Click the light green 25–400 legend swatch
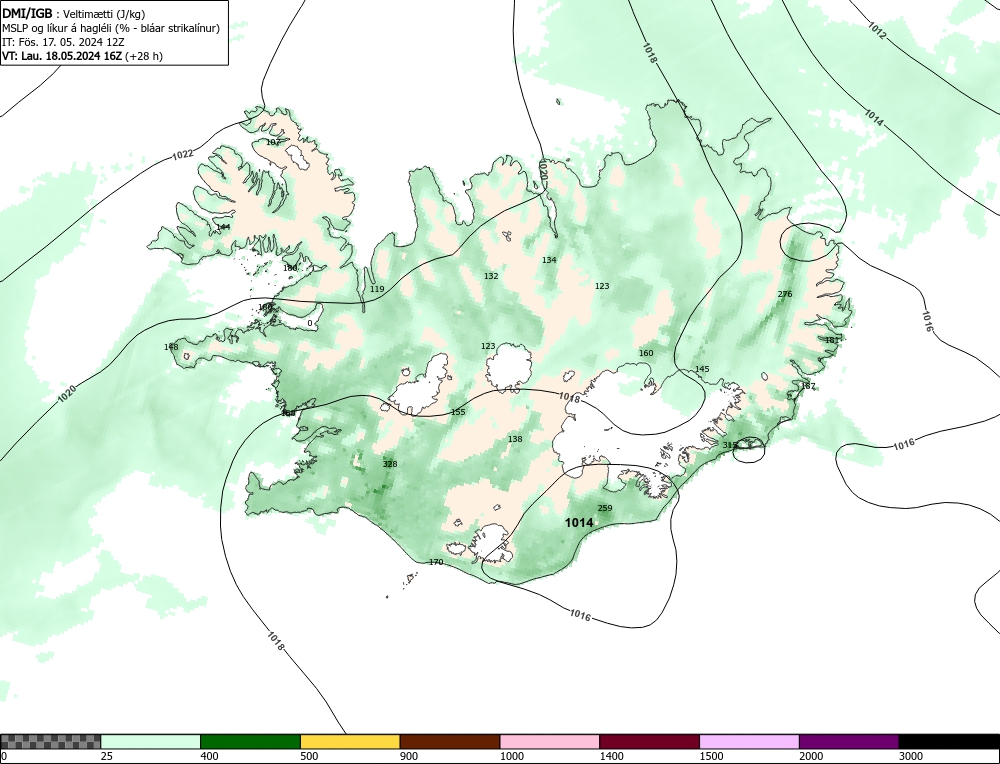1000x764 pixels. coord(151,741)
